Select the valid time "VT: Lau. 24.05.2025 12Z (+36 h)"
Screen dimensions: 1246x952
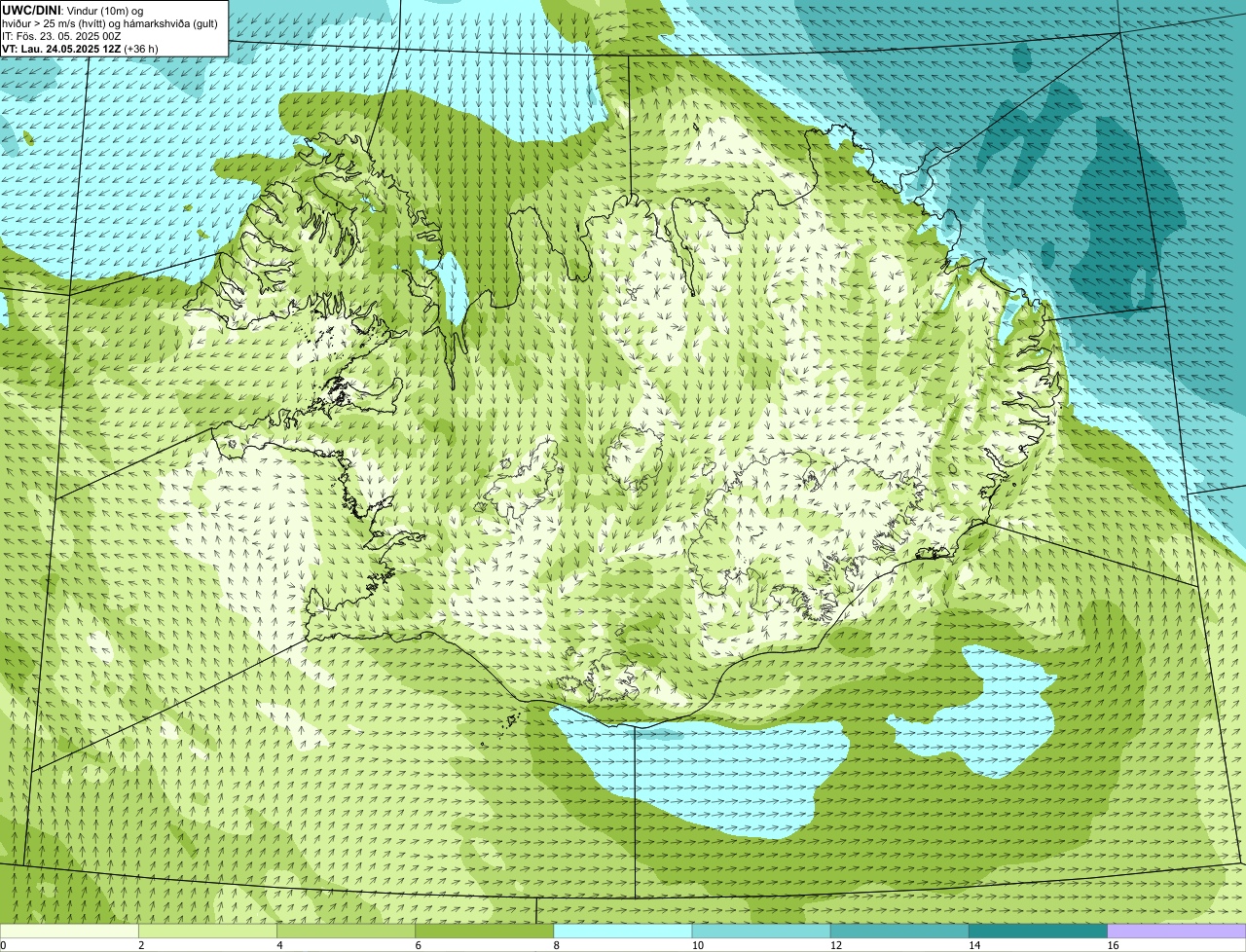click(80, 48)
